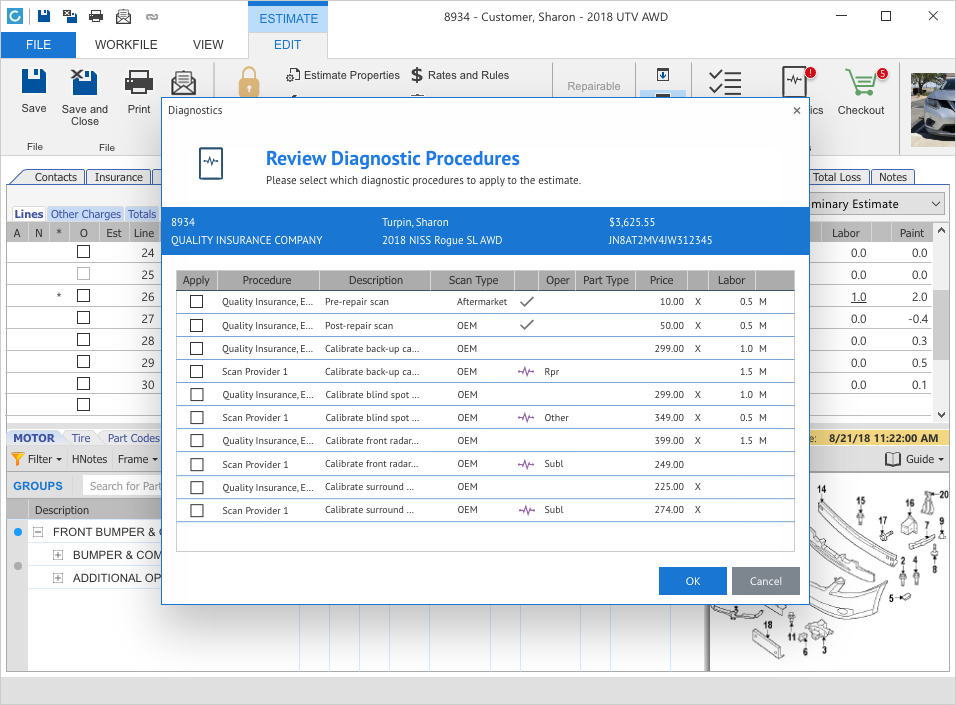
Task: Click the Rates and Rules dollar icon
Action: (417, 75)
